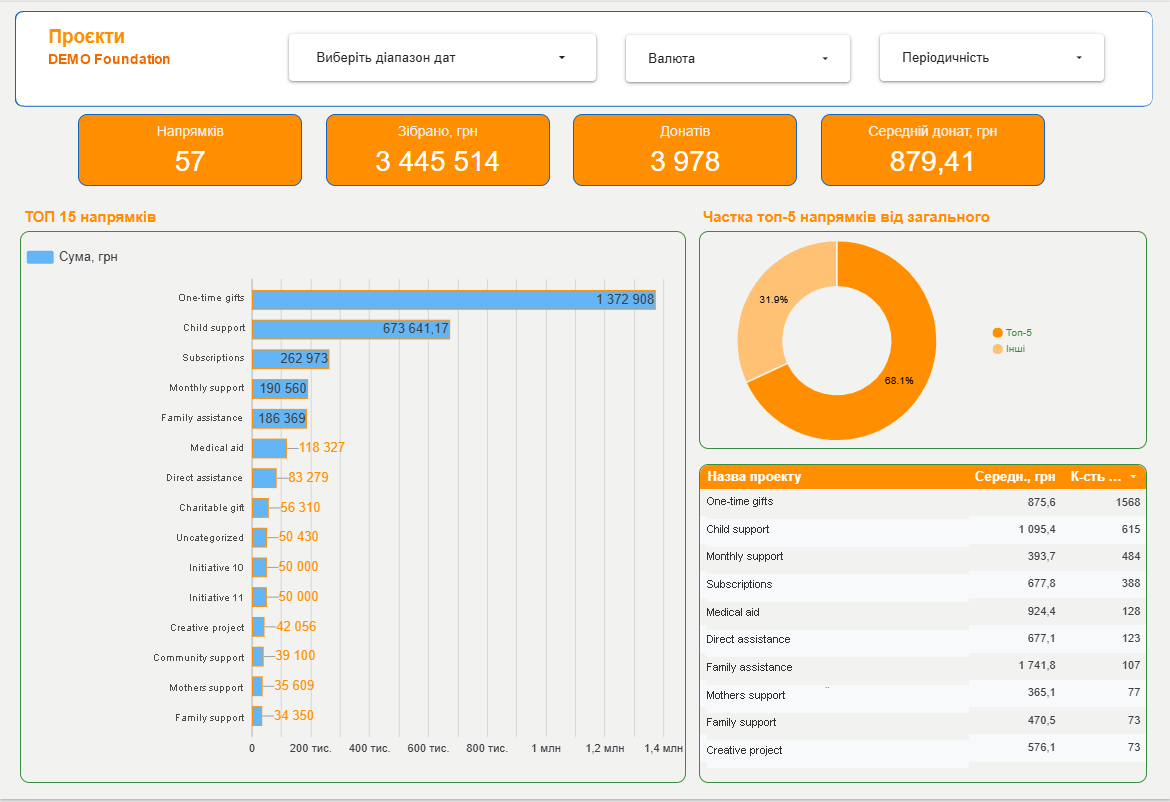This screenshot has height=802, width=1170.
Task: Click the sort arrow in К-сть column header
Action: tap(1133, 477)
